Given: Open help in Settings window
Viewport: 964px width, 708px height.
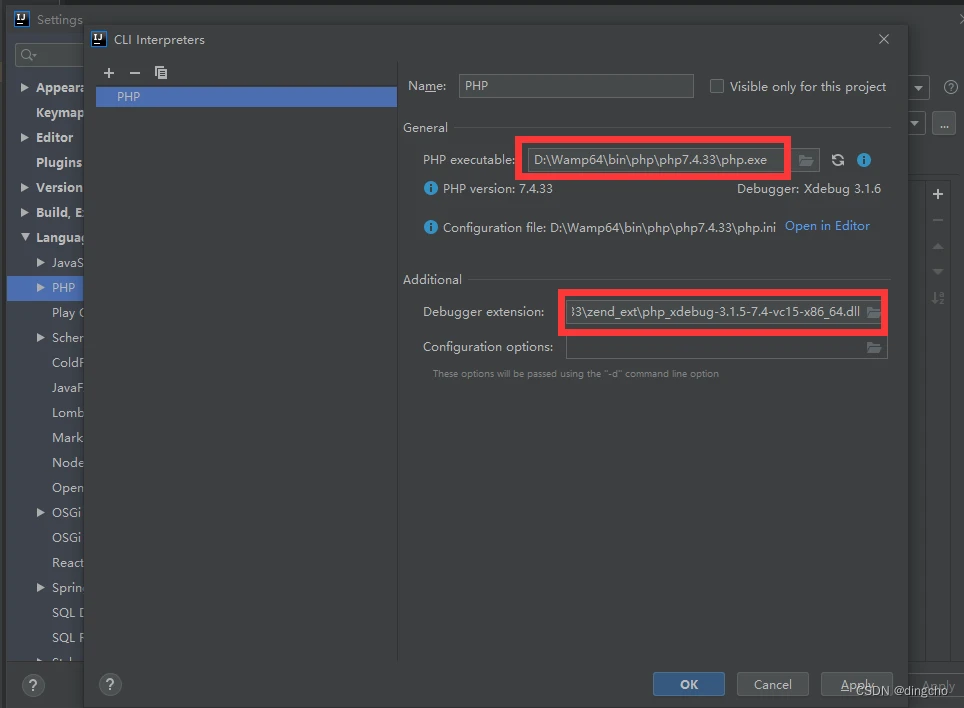Looking at the screenshot, I should click(33, 685).
